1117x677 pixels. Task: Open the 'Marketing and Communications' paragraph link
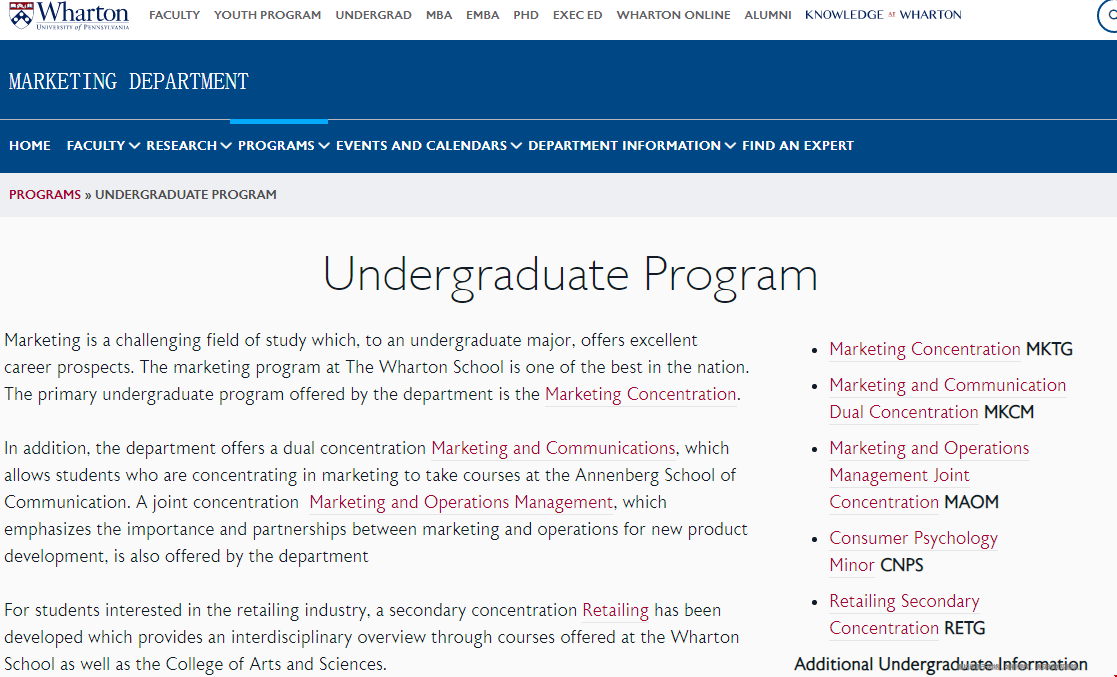click(x=554, y=448)
